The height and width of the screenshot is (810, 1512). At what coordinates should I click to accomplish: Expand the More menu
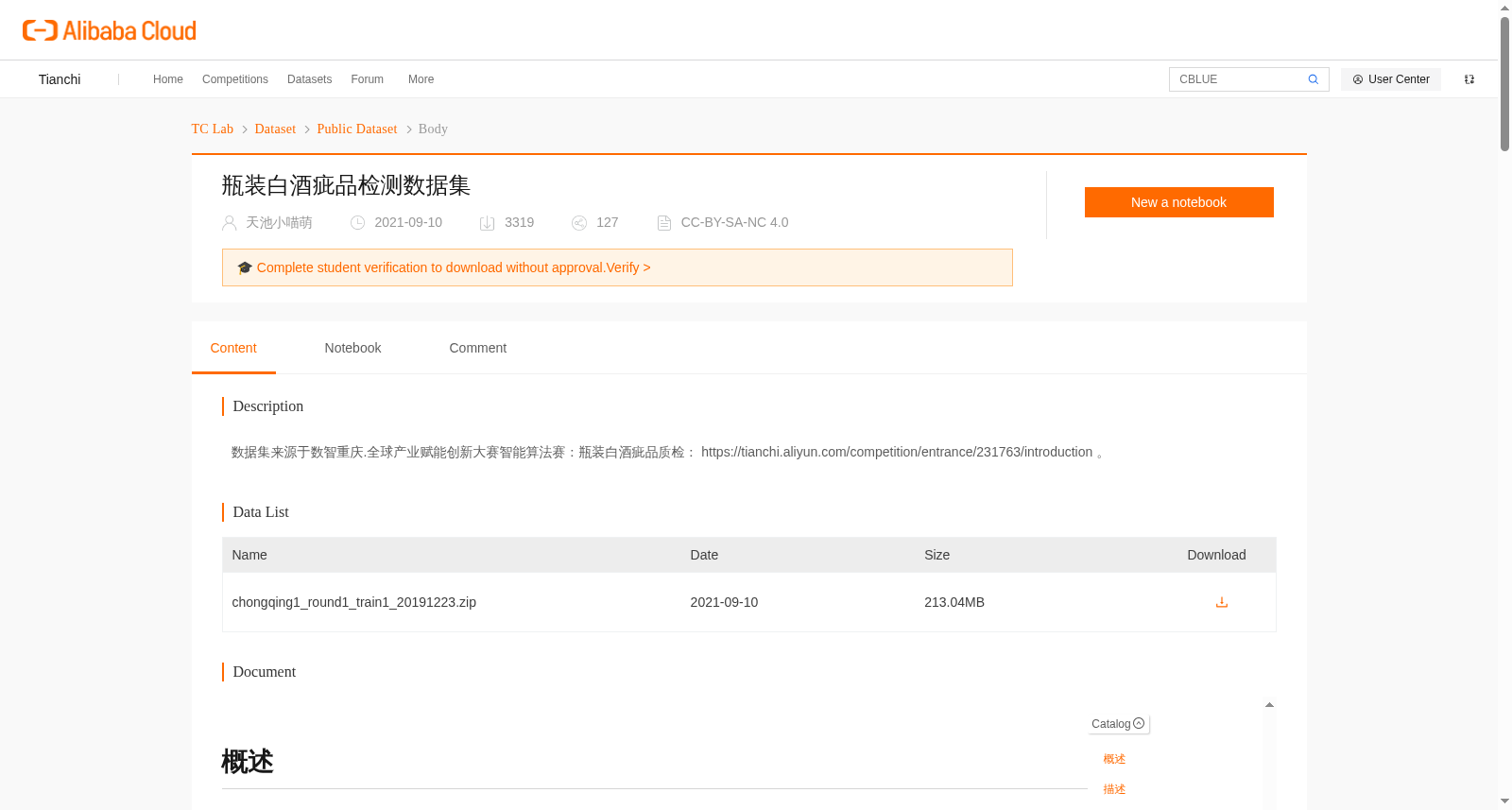(x=421, y=79)
